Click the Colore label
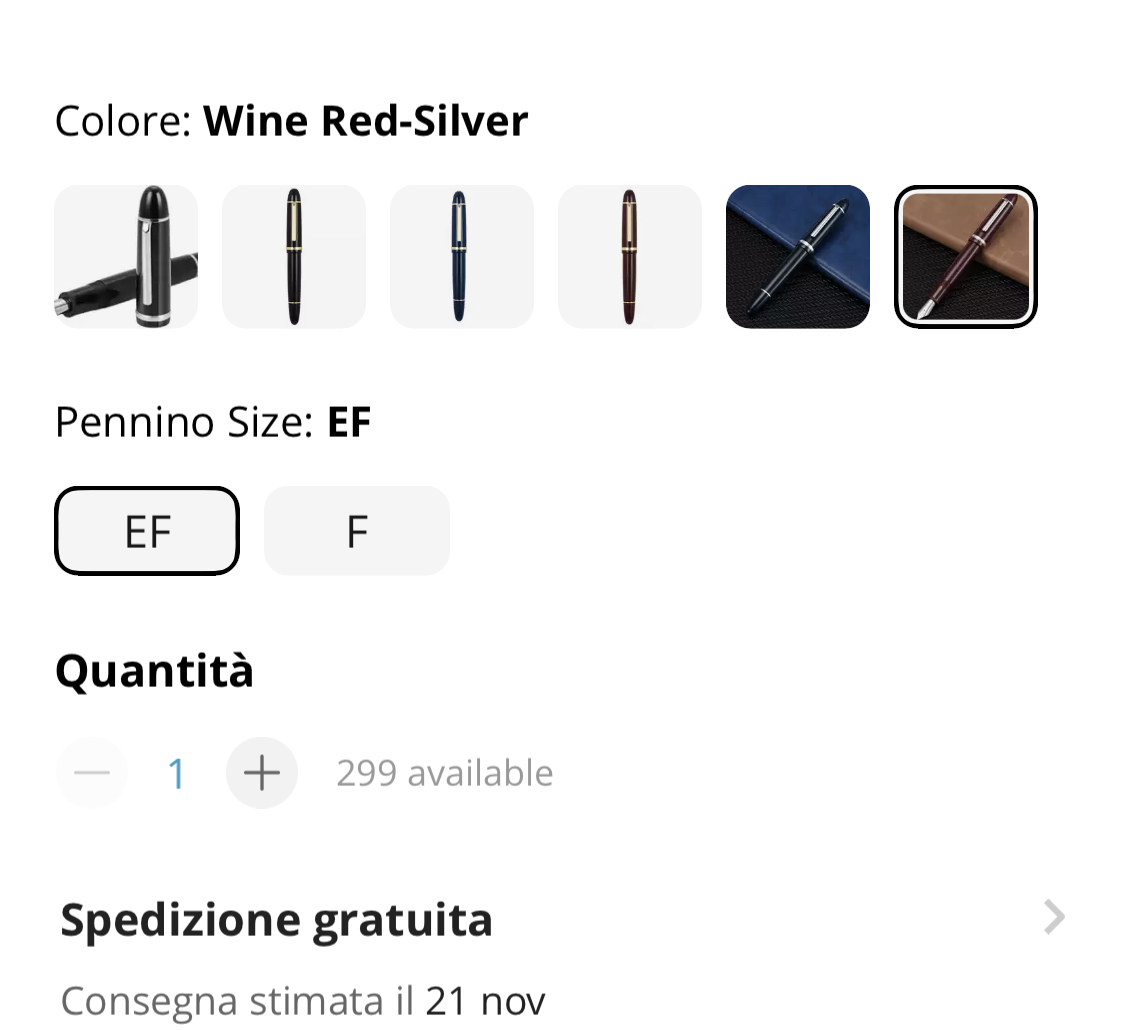Viewport: 1125px width, 1030px height. pyautogui.click(x=122, y=121)
